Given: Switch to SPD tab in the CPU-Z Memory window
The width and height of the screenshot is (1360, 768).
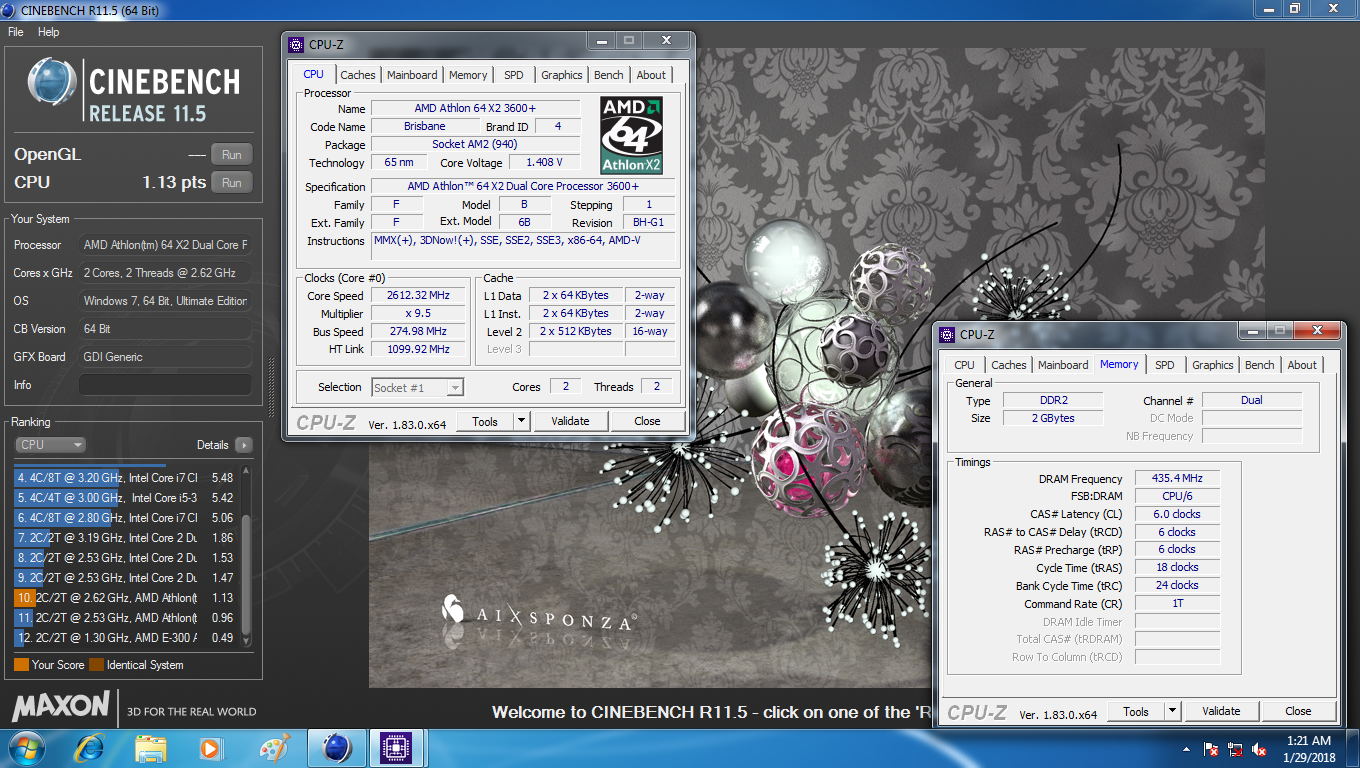Looking at the screenshot, I should coord(1165,365).
